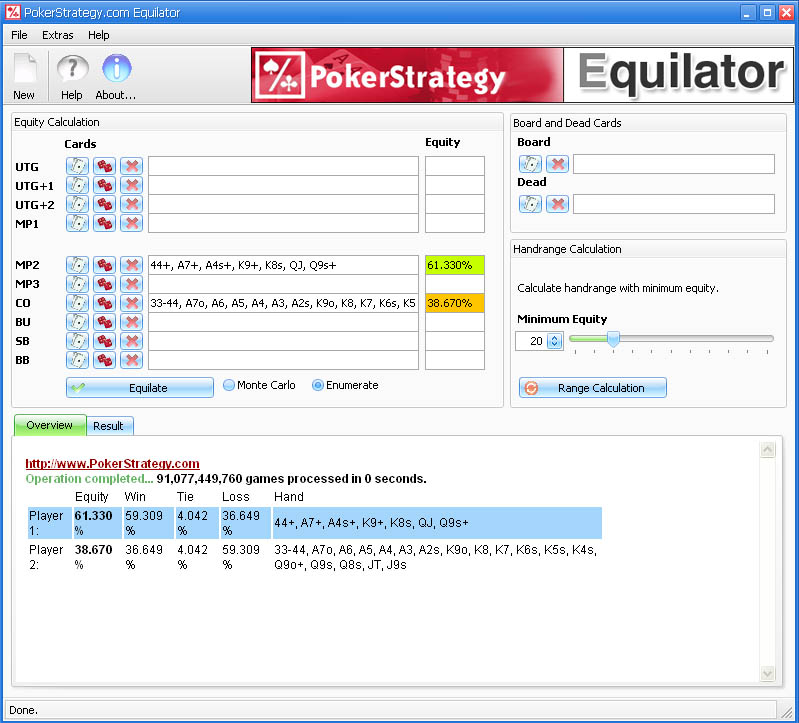Click the Equilate button

click(140, 388)
